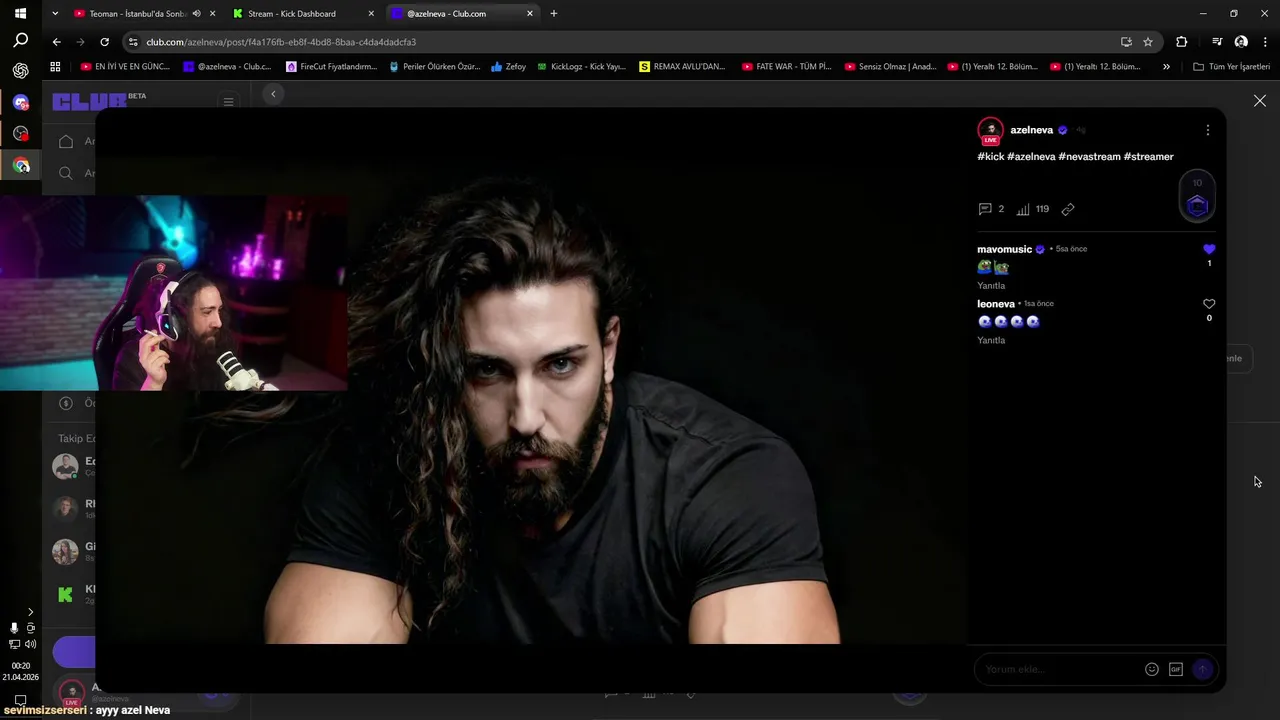The width and height of the screenshot is (1280, 720).
Task: Open the KickLogz bookmark
Action: [x=582, y=67]
